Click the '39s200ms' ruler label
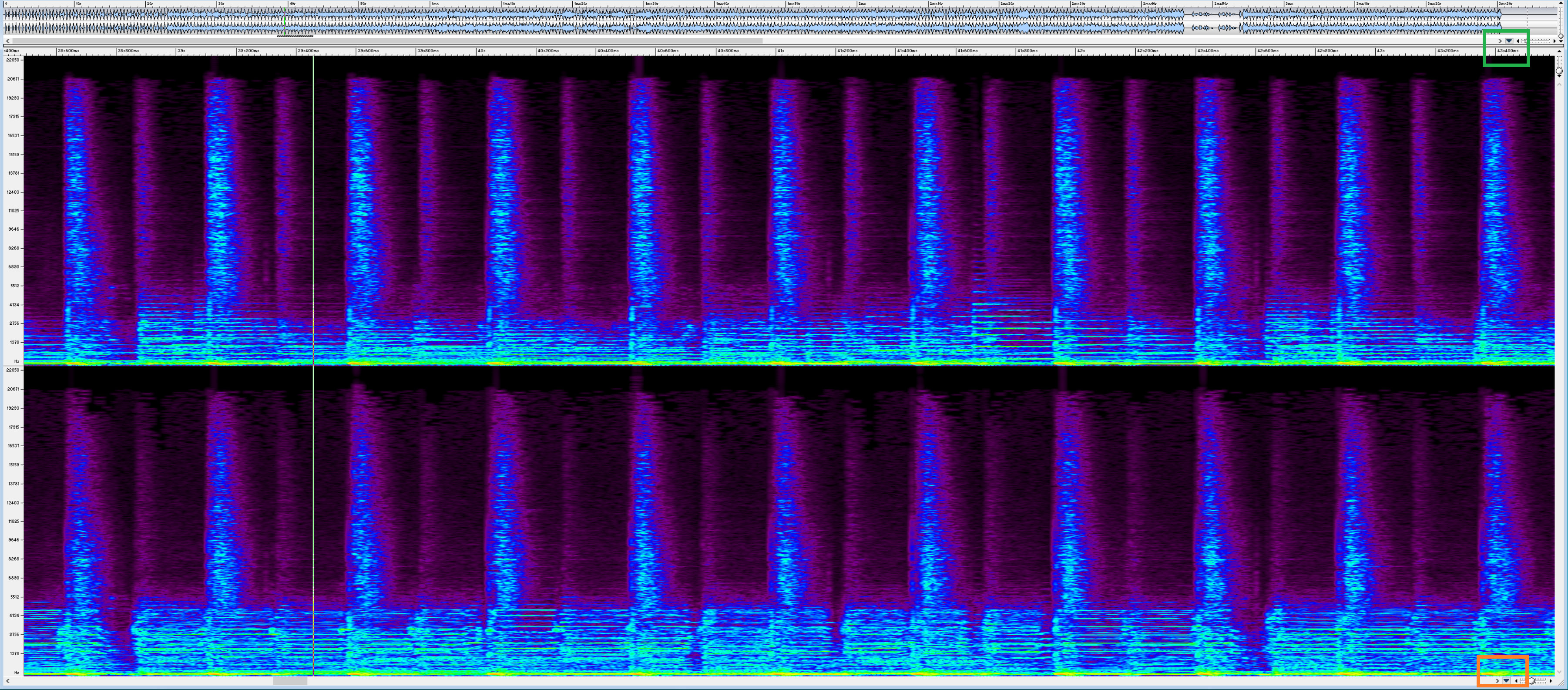The height and width of the screenshot is (690, 1568). (x=248, y=50)
